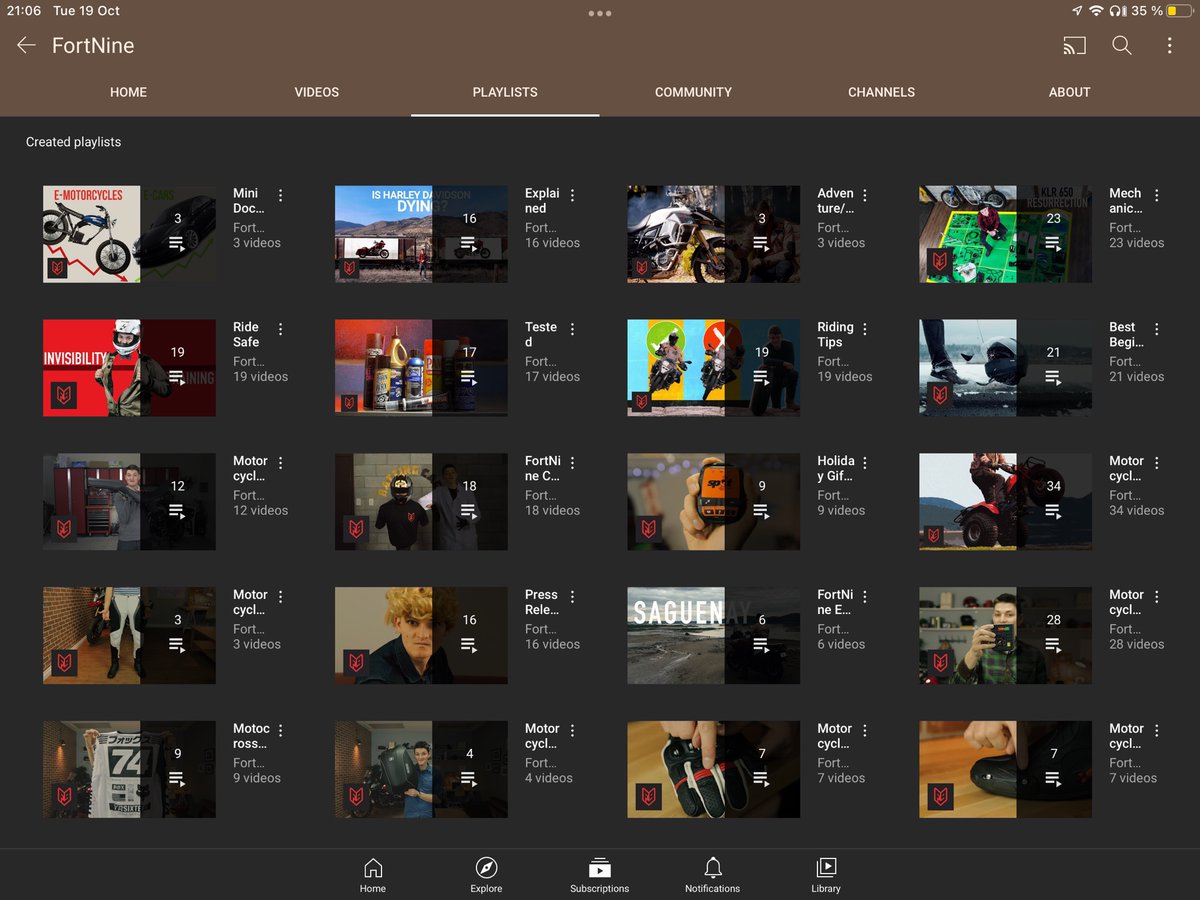Open options for Ride Safe playlist
This screenshot has height=900, width=1200.
pyautogui.click(x=281, y=329)
